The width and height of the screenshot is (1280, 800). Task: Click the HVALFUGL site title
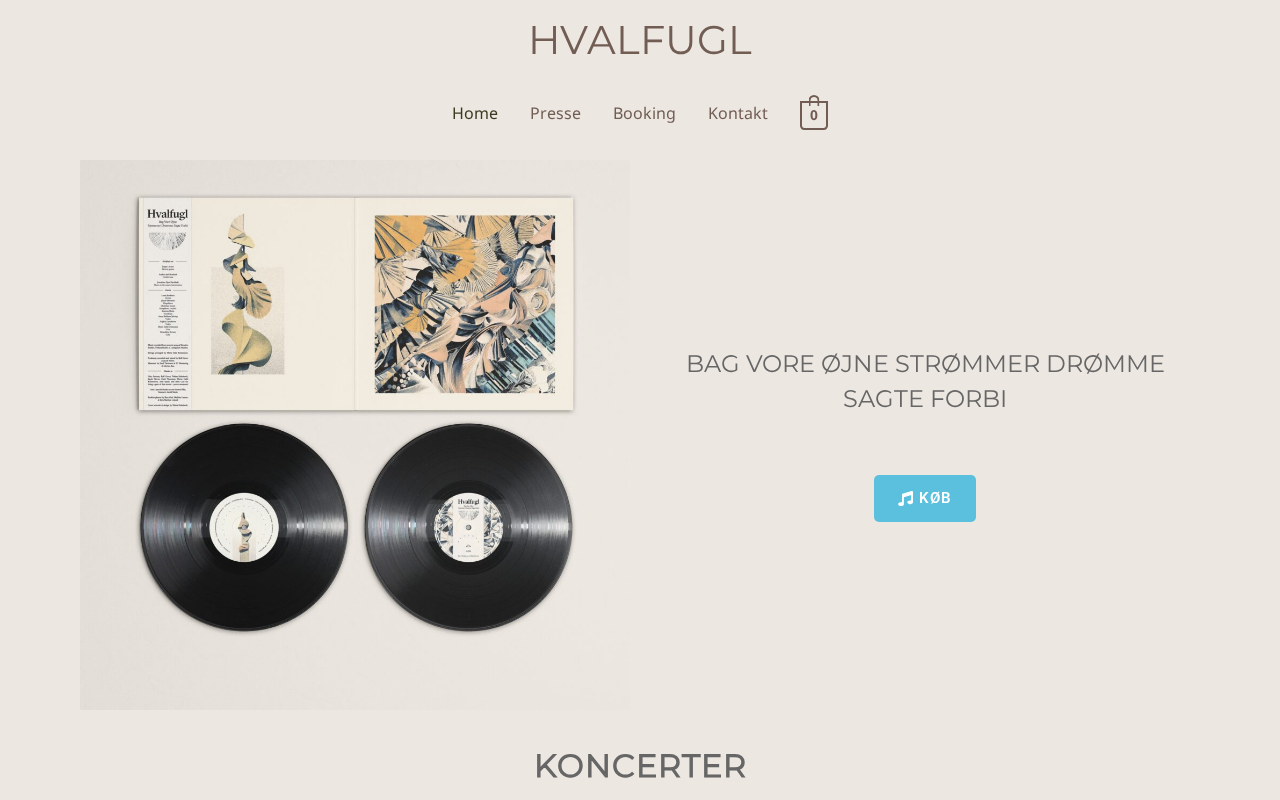pyautogui.click(x=640, y=40)
